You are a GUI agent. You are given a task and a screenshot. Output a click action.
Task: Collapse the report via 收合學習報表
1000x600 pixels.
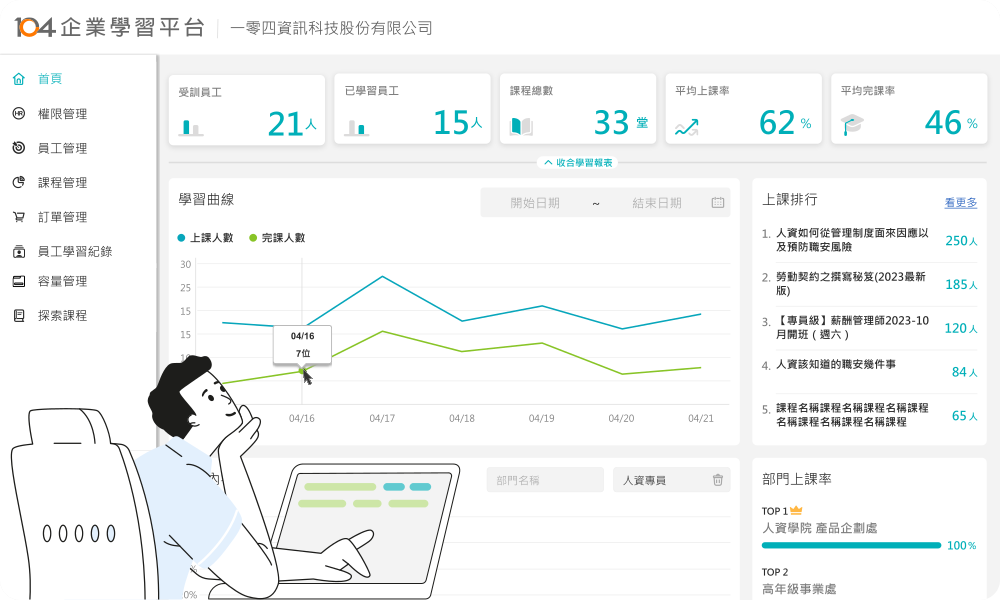578,163
